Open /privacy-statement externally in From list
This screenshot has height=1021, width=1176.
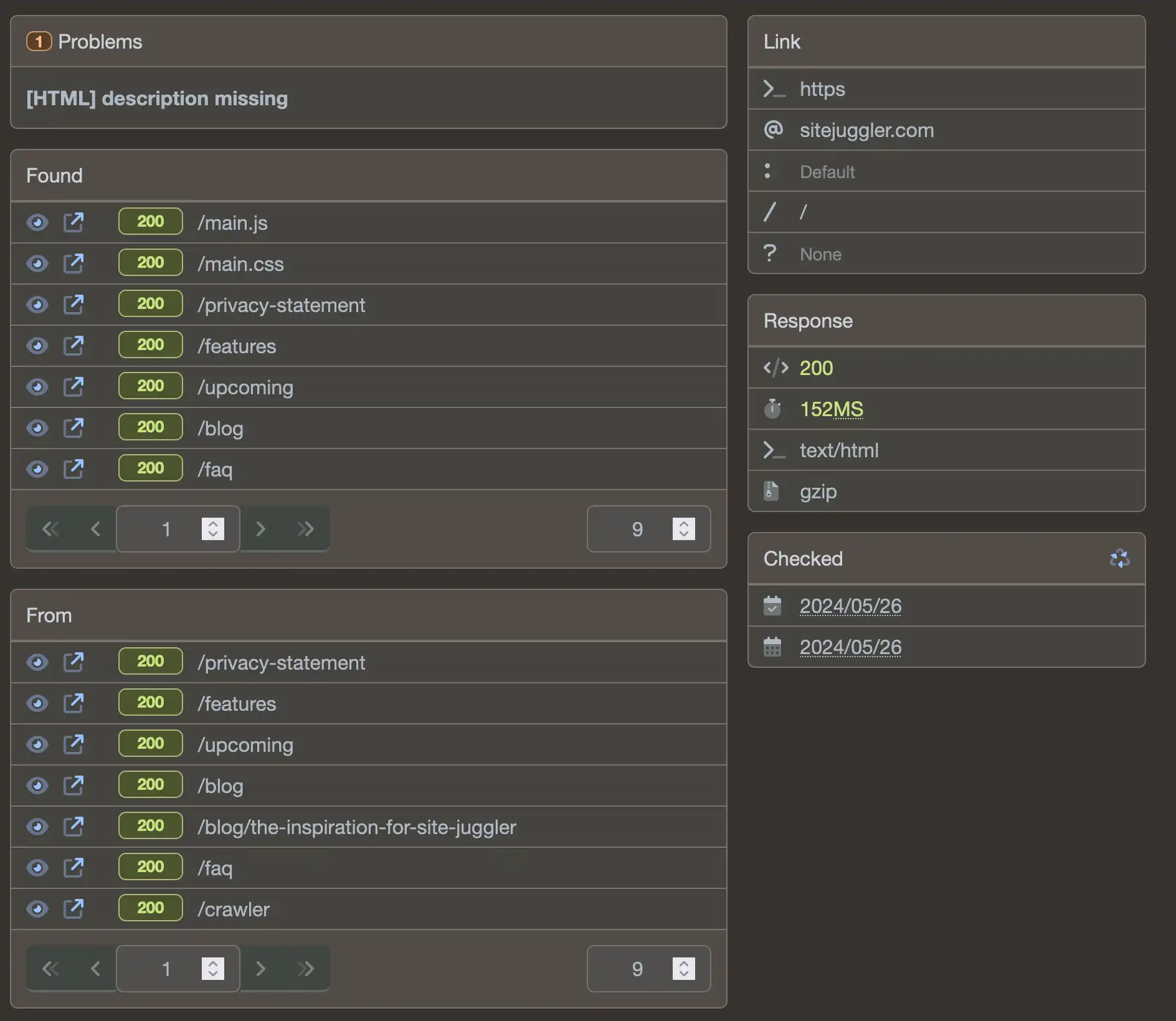pyautogui.click(x=73, y=662)
